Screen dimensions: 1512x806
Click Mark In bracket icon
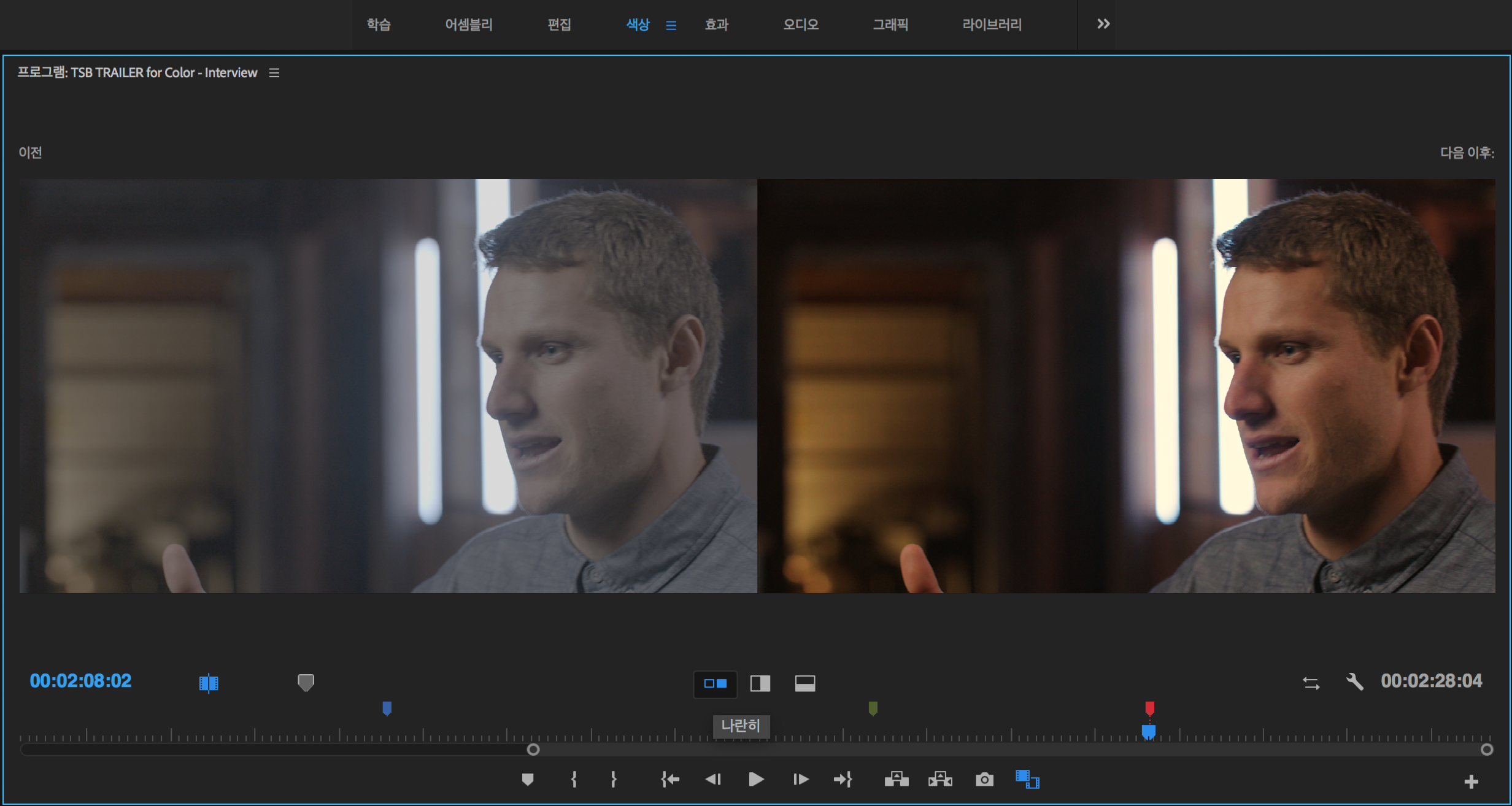[574, 780]
